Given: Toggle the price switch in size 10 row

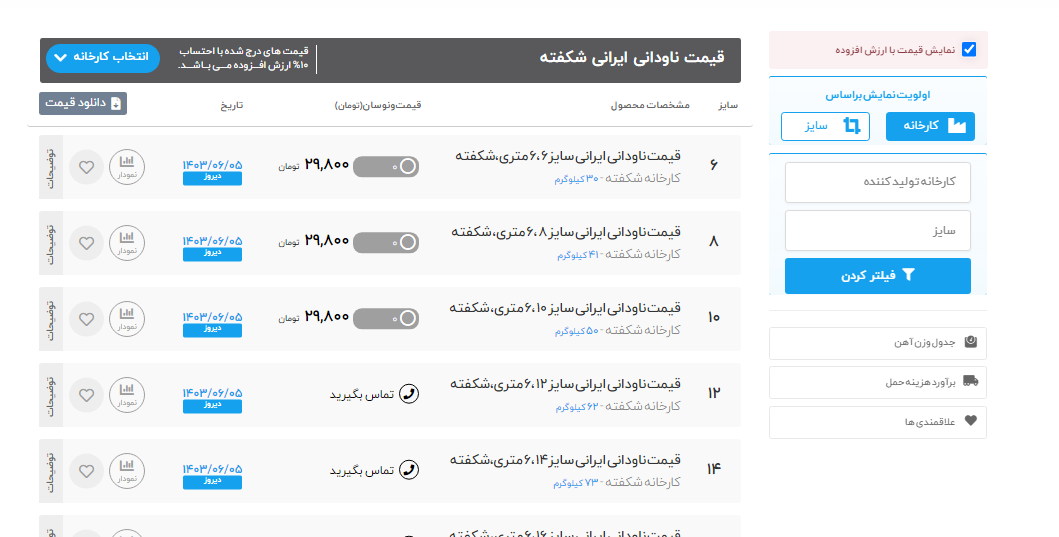Looking at the screenshot, I should pos(386,318).
